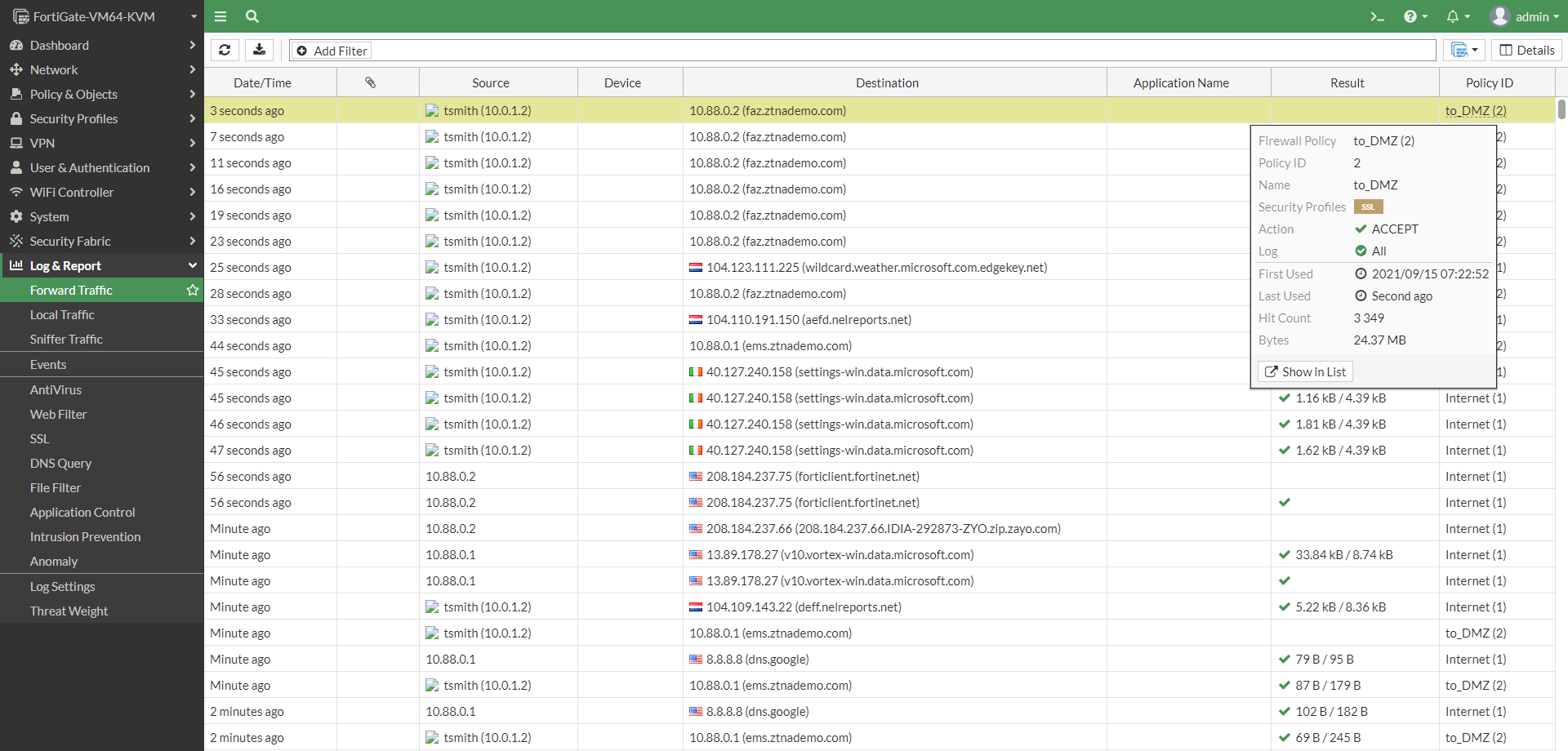Toggle favorite star for Forward Traffic
The height and width of the screenshot is (751, 1568).
pyautogui.click(x=193, y=290)
